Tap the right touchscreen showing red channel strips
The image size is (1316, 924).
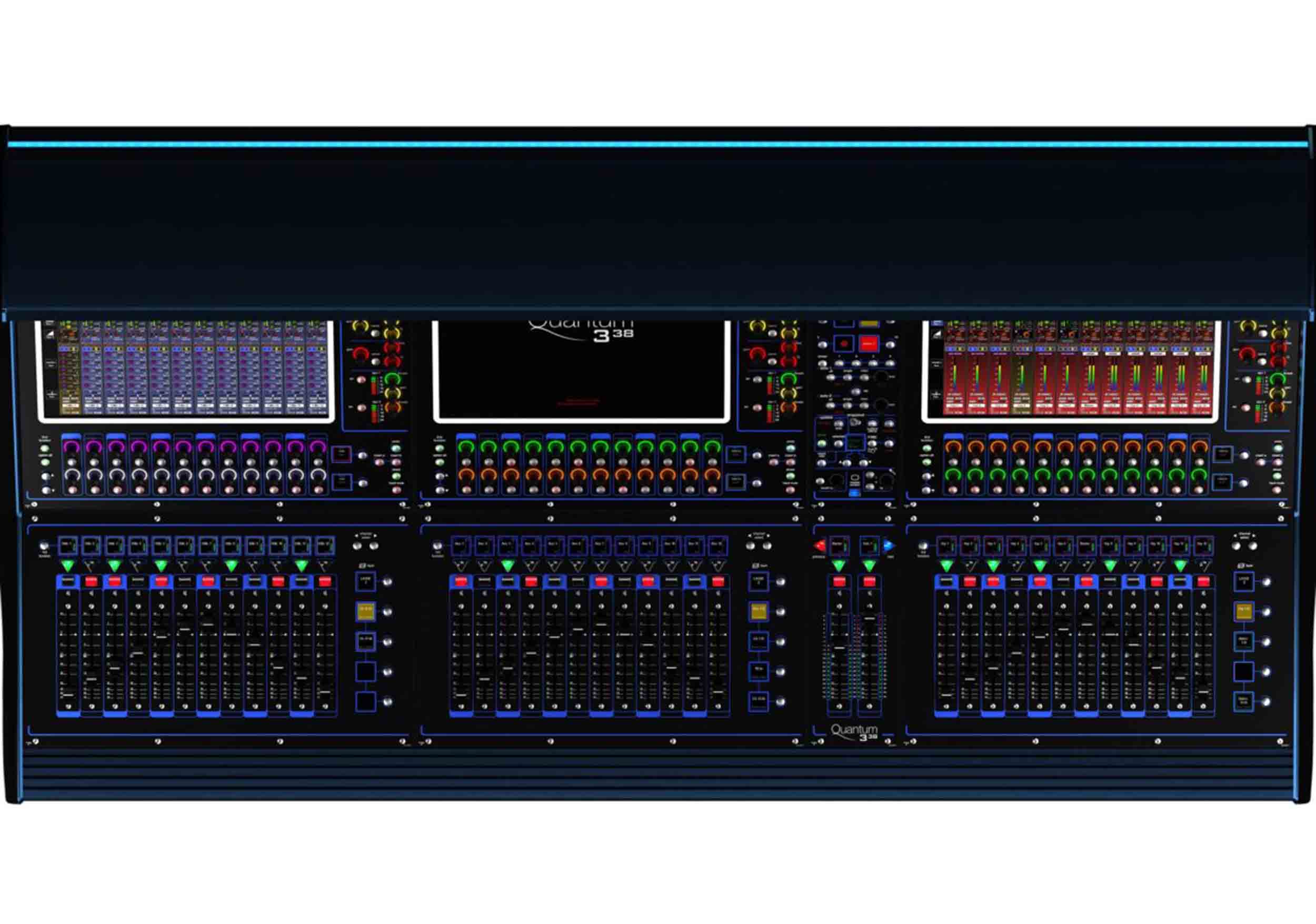coord(1071,370)
